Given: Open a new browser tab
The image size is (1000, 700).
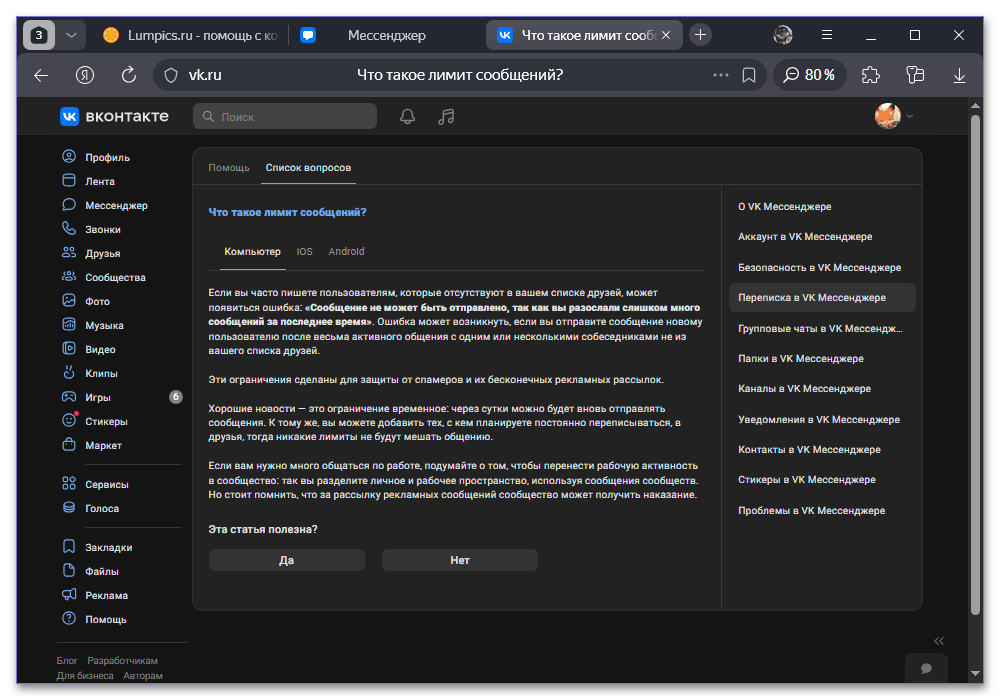Looking at the screenshot, I should click(x=700, y=35).
